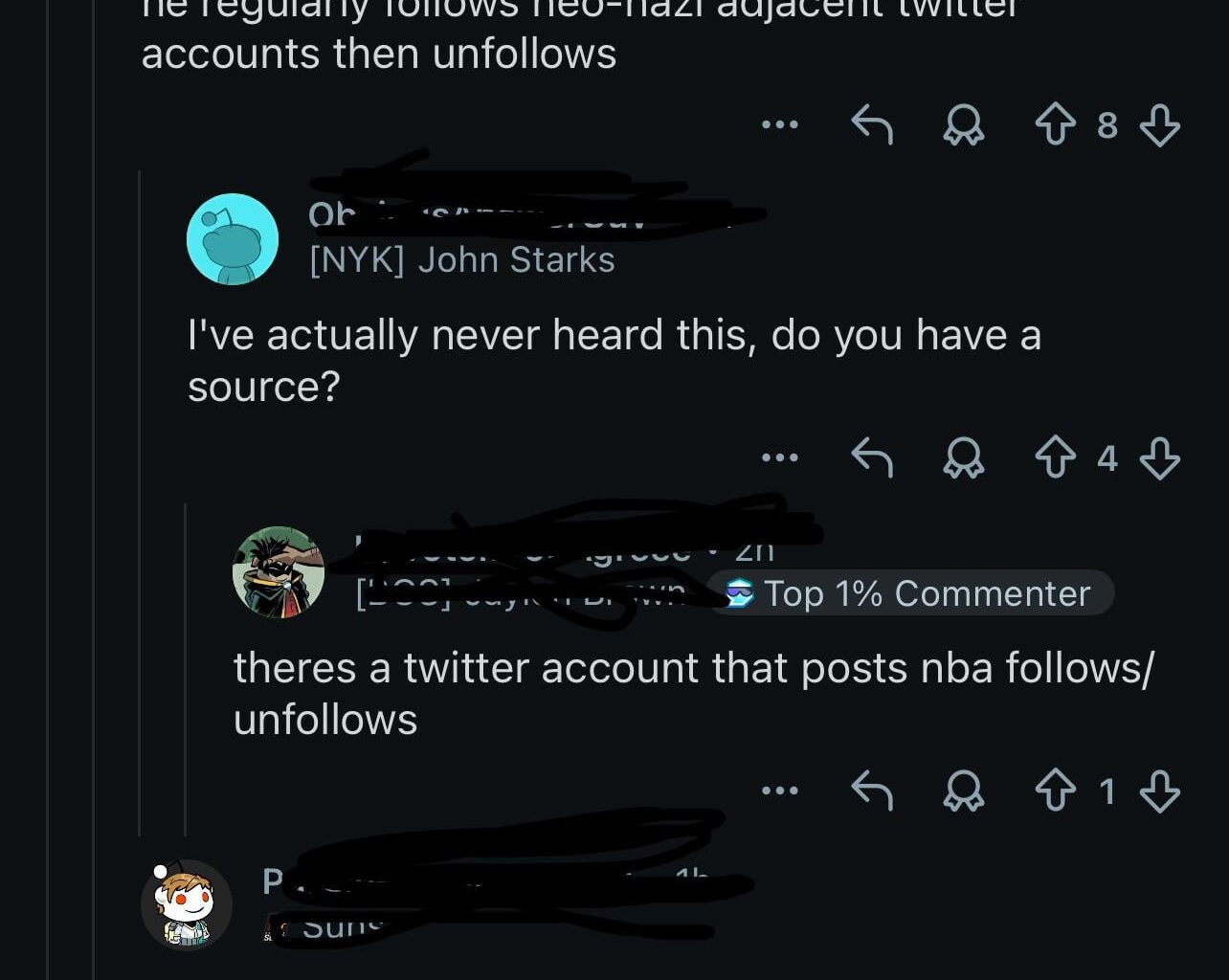Tap the reply arrow on John Starks' comment

[870, 458]
